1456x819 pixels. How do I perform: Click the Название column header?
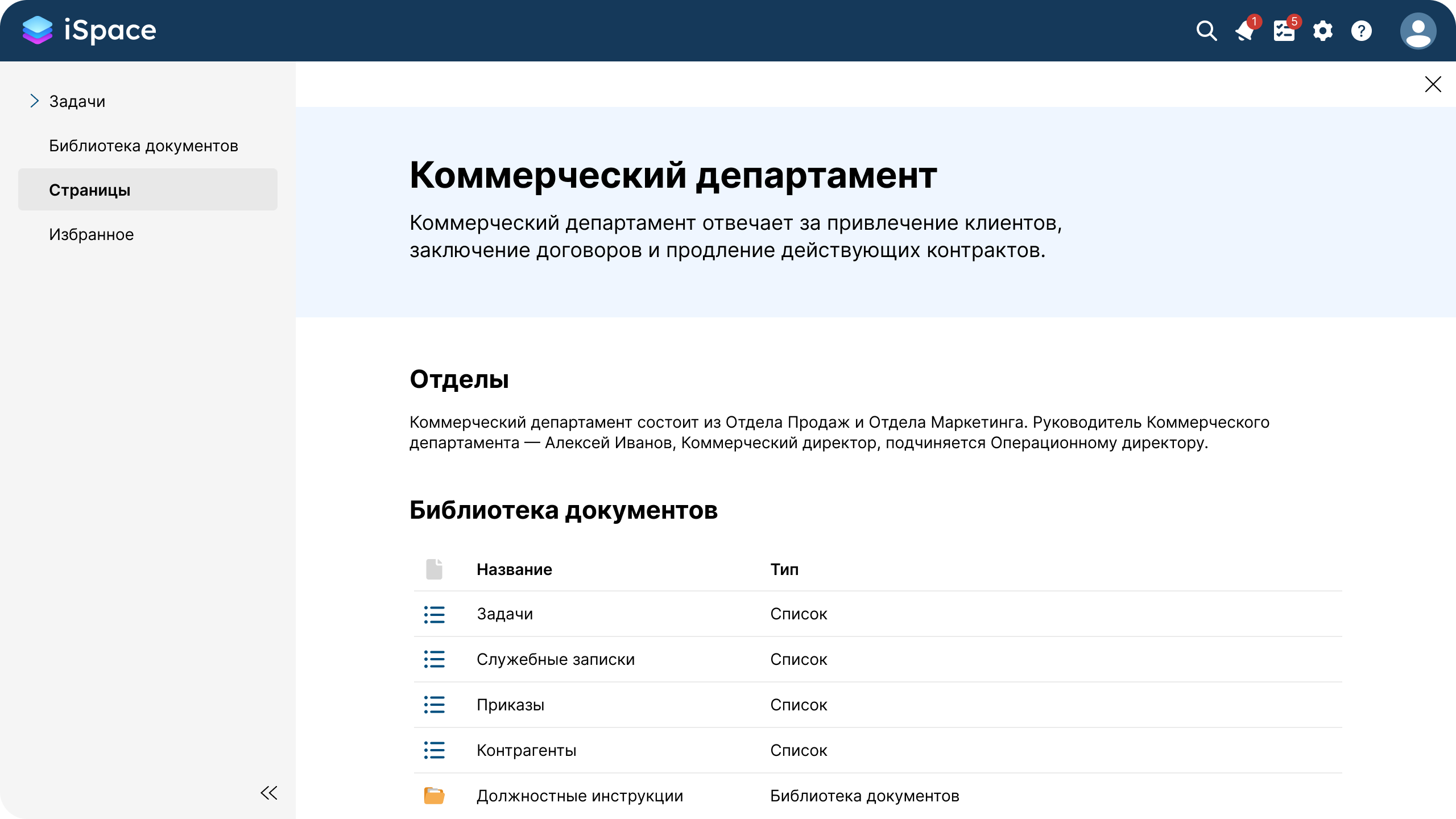coord(514,569)
